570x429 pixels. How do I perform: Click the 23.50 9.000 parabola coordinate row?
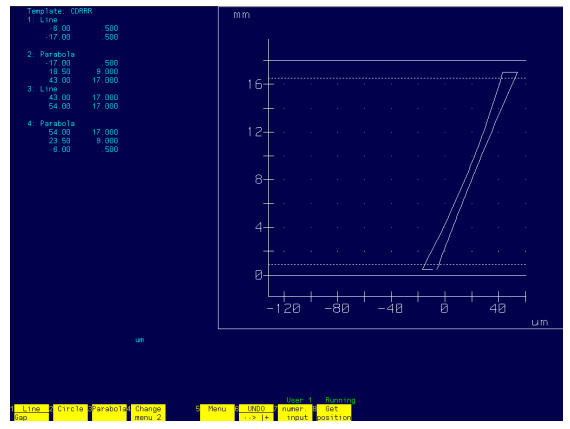pyautogui.click(x=83, y=141)
